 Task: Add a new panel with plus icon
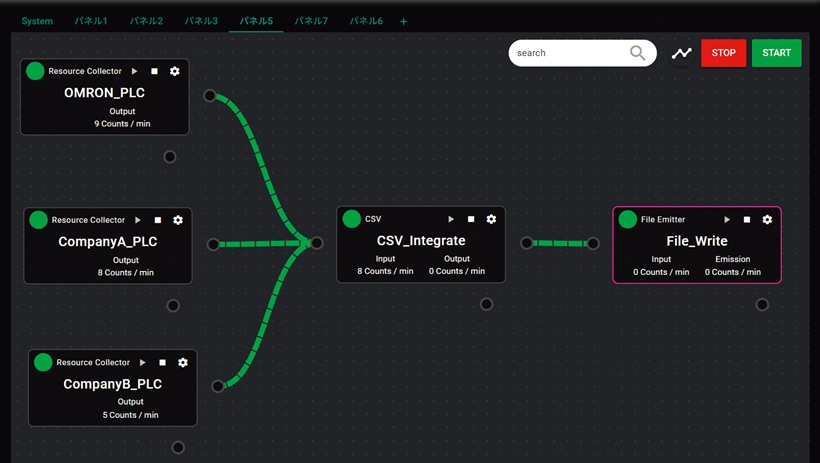click(404, 21)
